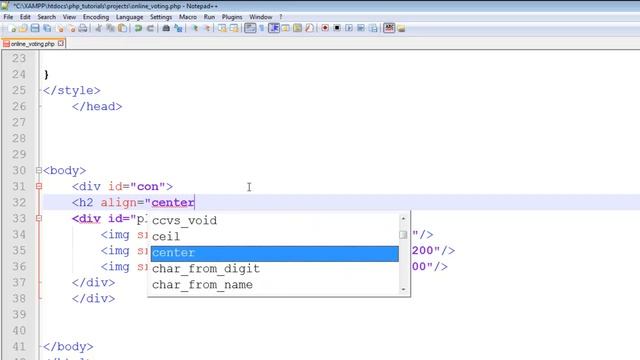Open Find with the binoculars icon
This screenshot has height=360, width=640.
click(166, 28)
